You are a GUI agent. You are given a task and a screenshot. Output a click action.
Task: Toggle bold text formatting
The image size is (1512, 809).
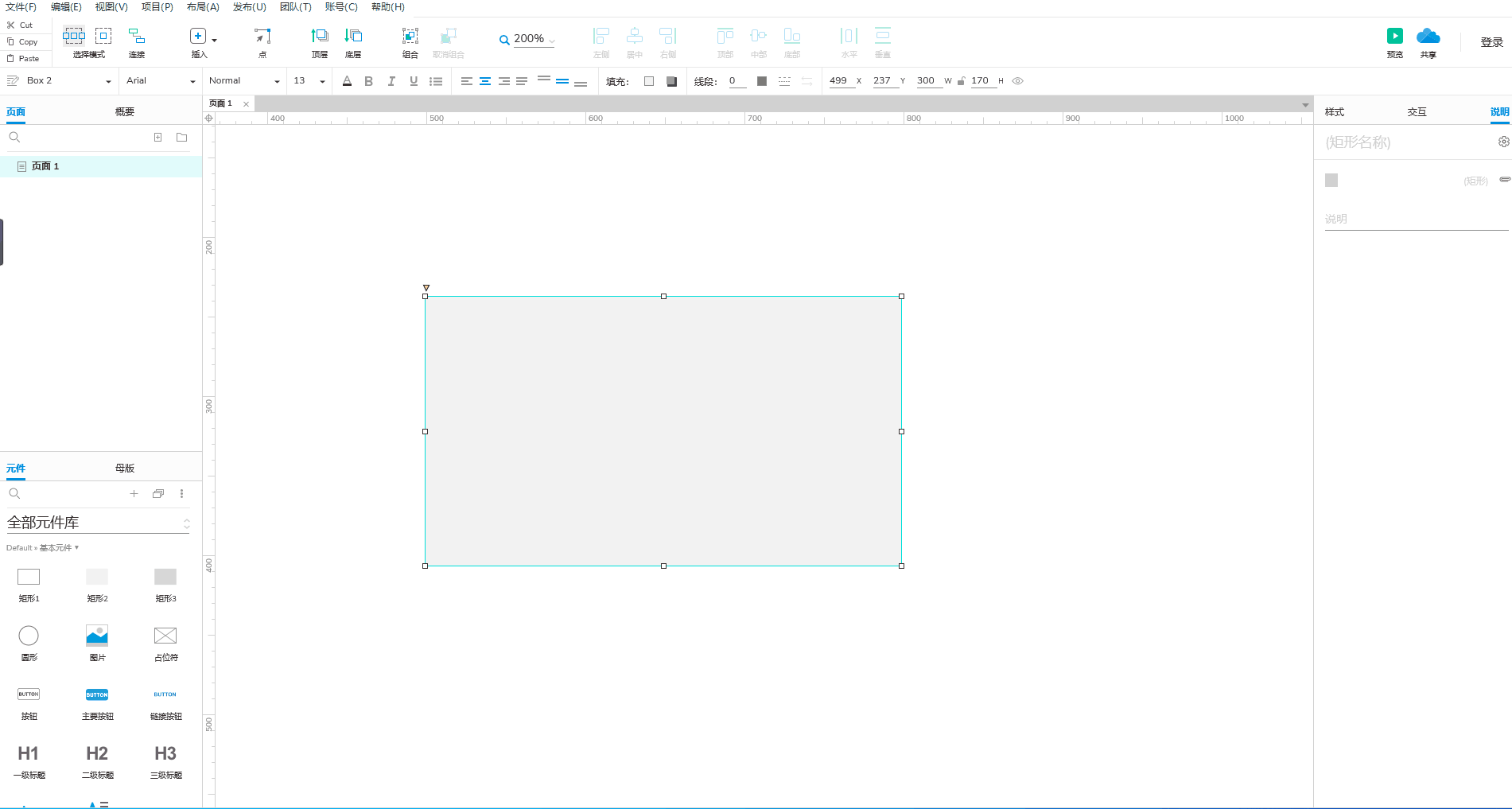coord(368,81)
